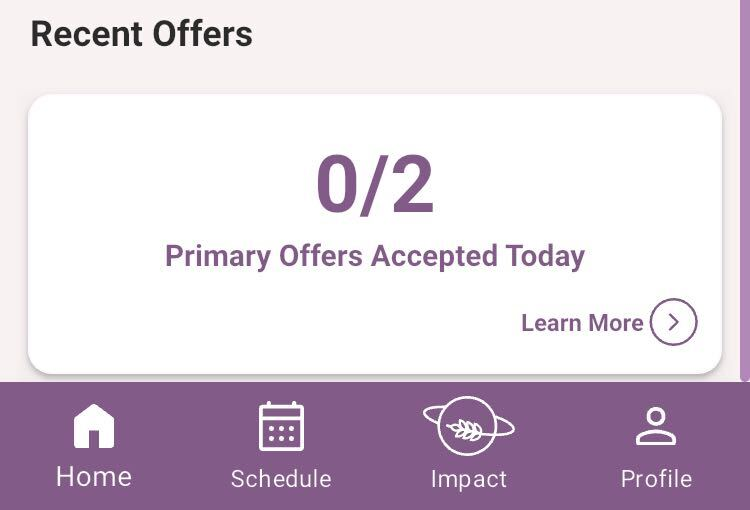Open the Schedule calendar icon
The width and height of the screenshot is (750, 510).
click(281, 426)
